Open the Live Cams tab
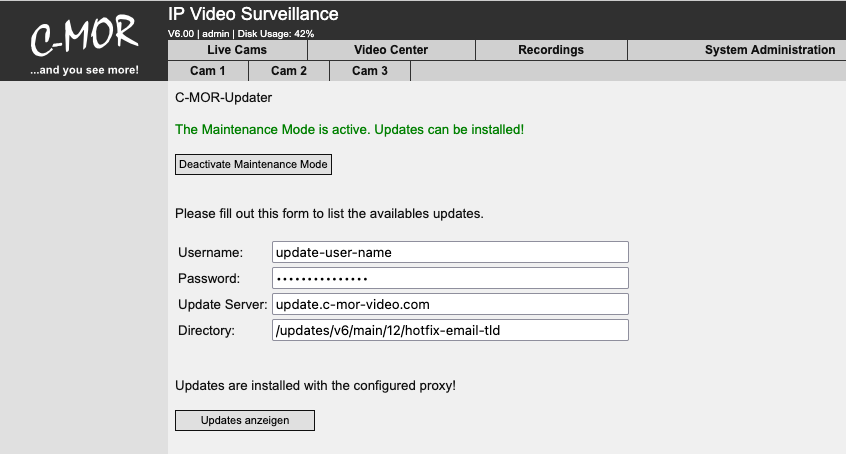Screen dimensions: 846x454 click(237, 50)
